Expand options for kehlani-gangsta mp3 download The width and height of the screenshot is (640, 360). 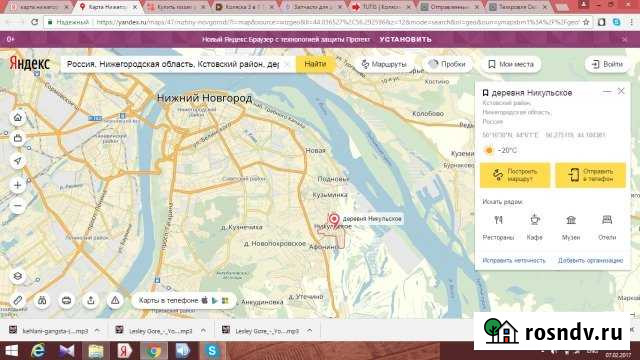[97, 331]
